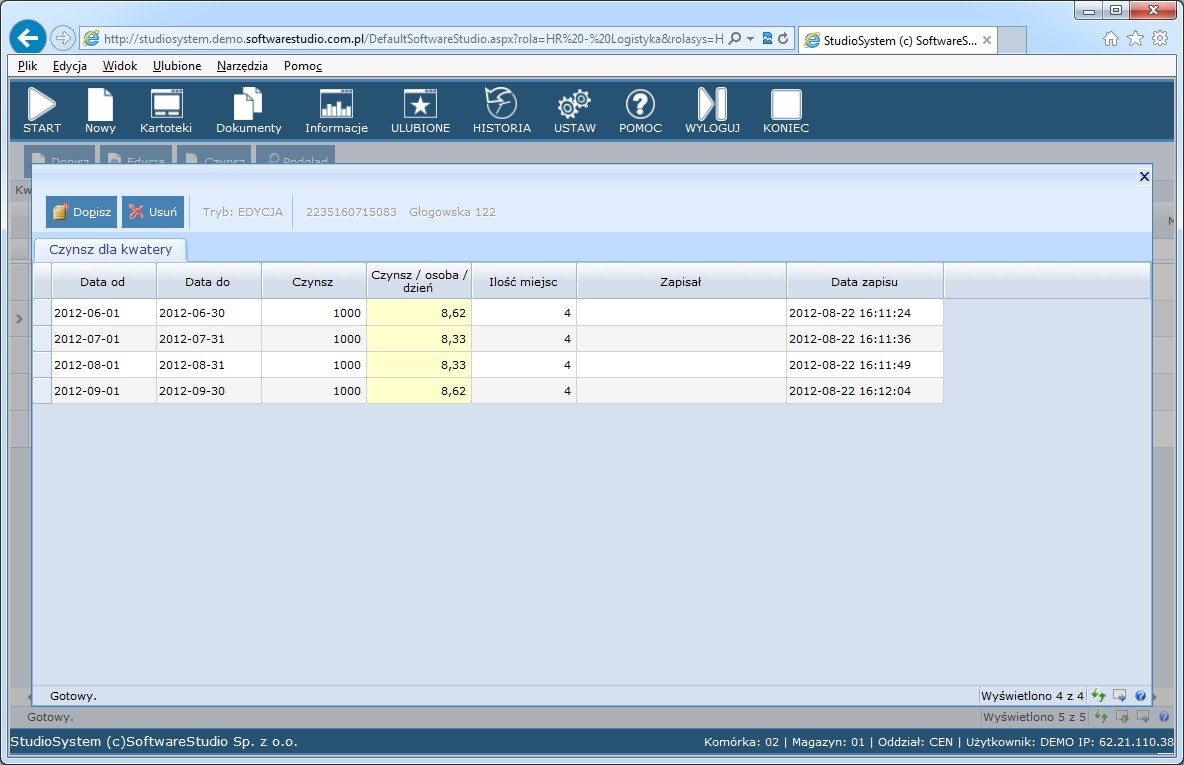The width and height of the screenshot is (1184, 765).
Task: Select the Czynsz dla kwatery tab
Action: coord(110,249)
